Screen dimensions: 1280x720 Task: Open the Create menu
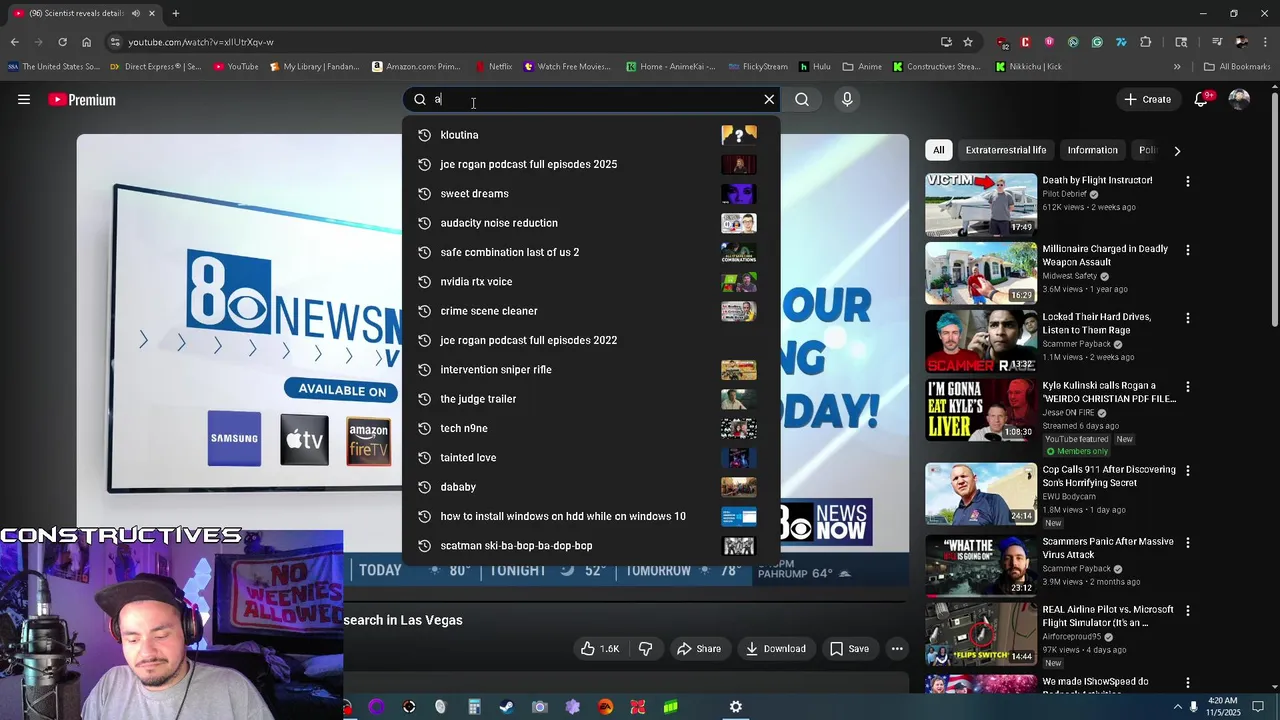pyautogui.click(x=1147, y=99)
